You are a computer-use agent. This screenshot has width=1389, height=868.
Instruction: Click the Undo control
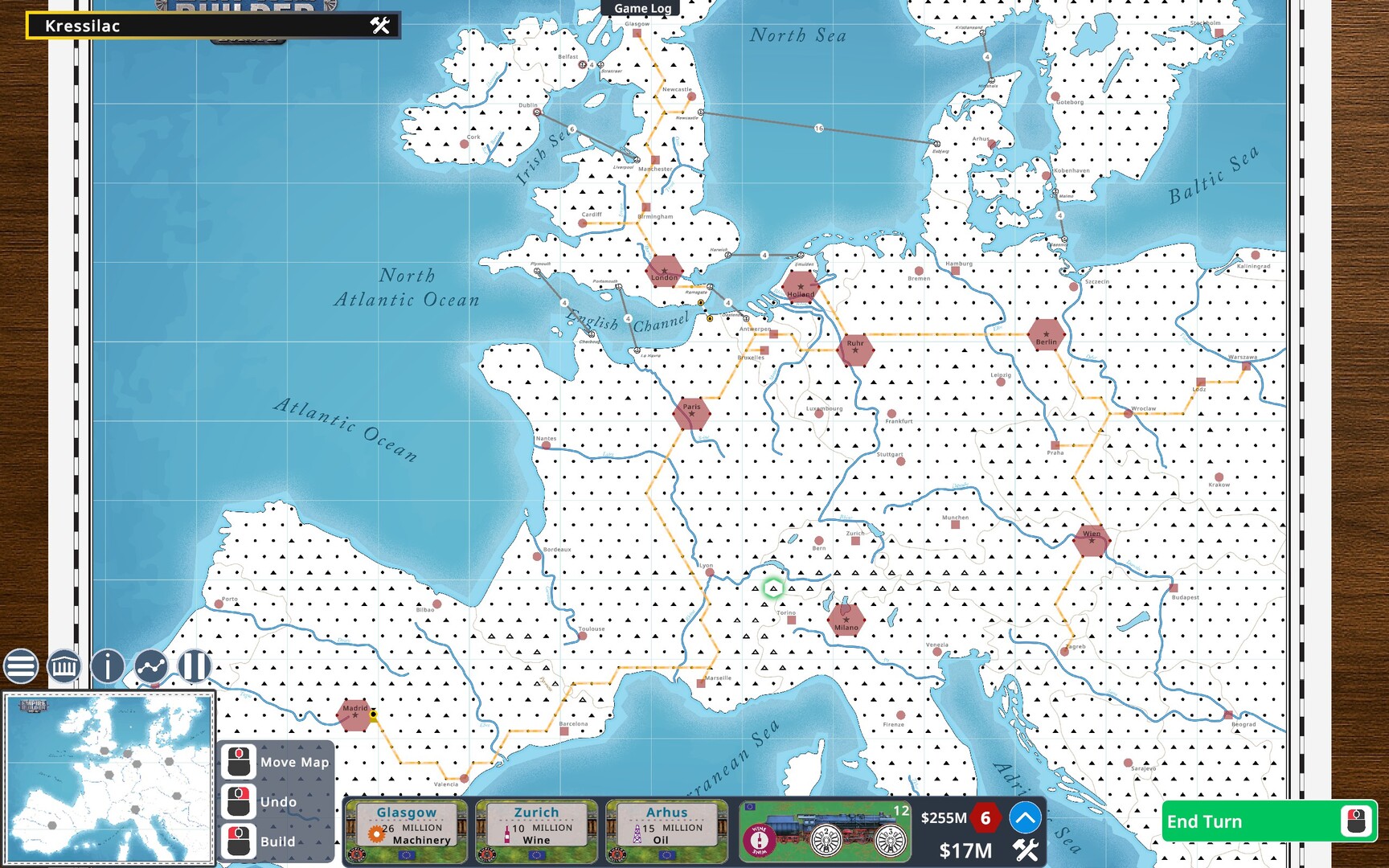coord(238,802)
